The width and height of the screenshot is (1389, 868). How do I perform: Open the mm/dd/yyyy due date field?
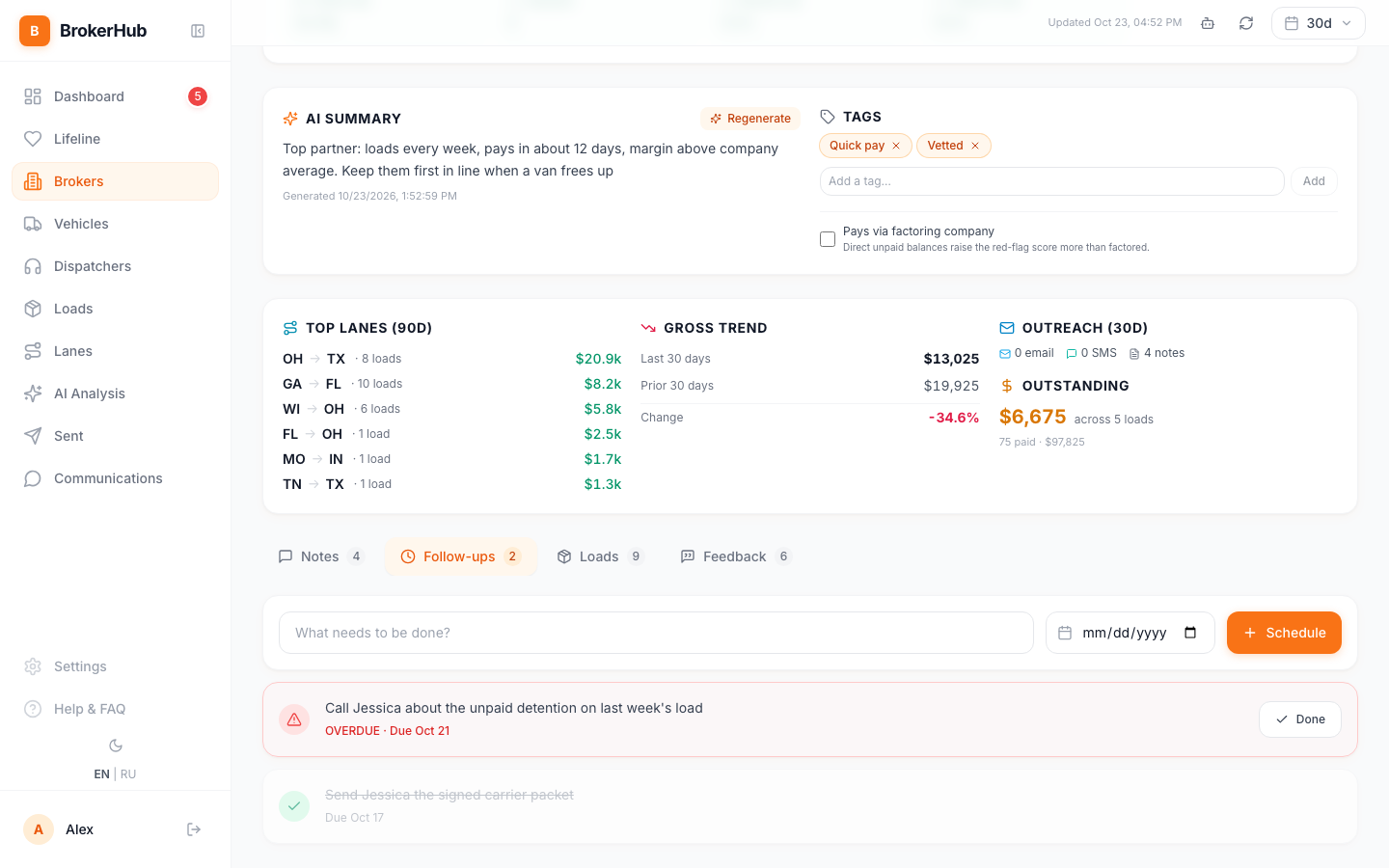1130,633
